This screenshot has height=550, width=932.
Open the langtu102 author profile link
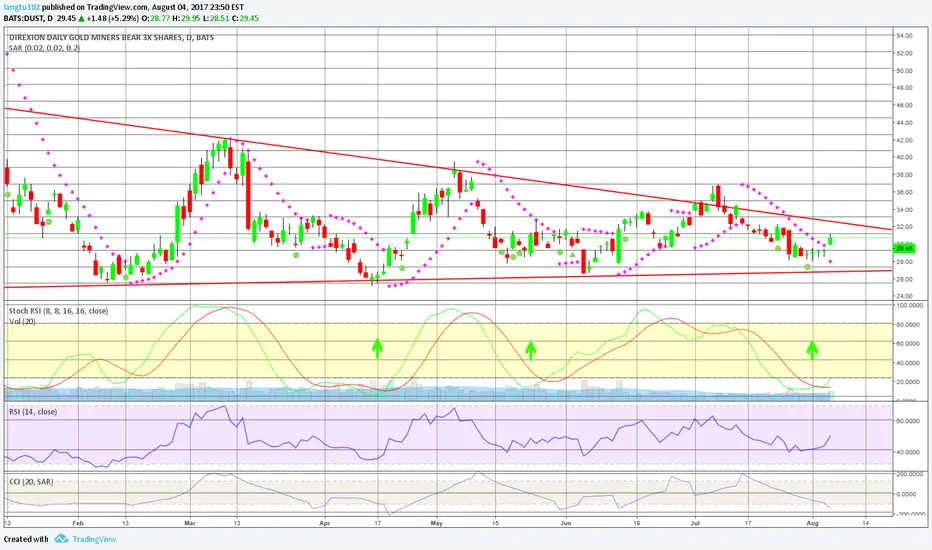(x=21, y=7)
